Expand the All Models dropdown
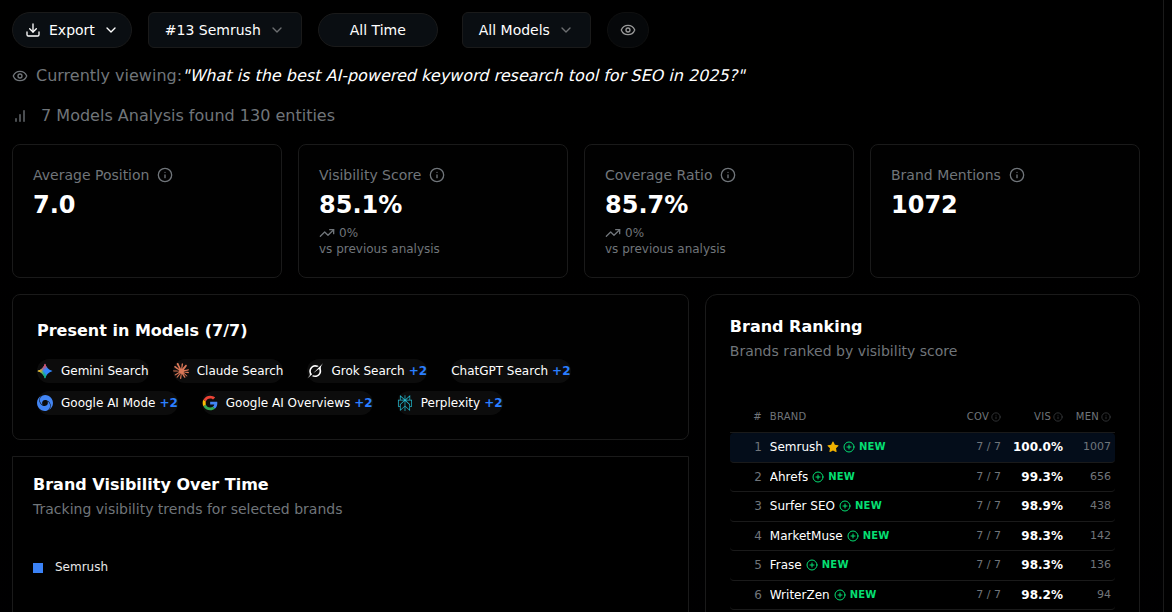 (x=525, y=30)
